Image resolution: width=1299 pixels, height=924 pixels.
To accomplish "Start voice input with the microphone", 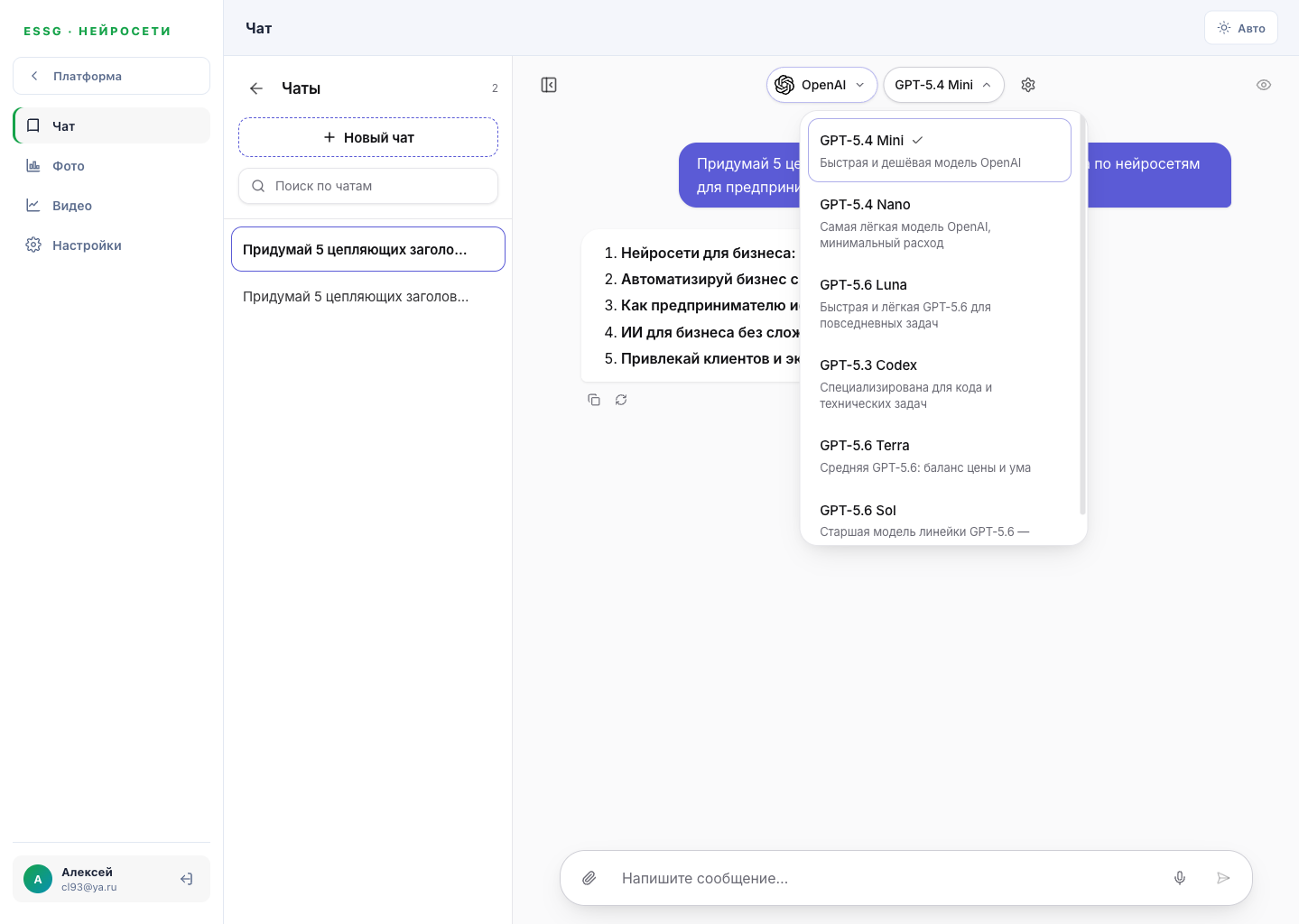I will coord(1180,878).
